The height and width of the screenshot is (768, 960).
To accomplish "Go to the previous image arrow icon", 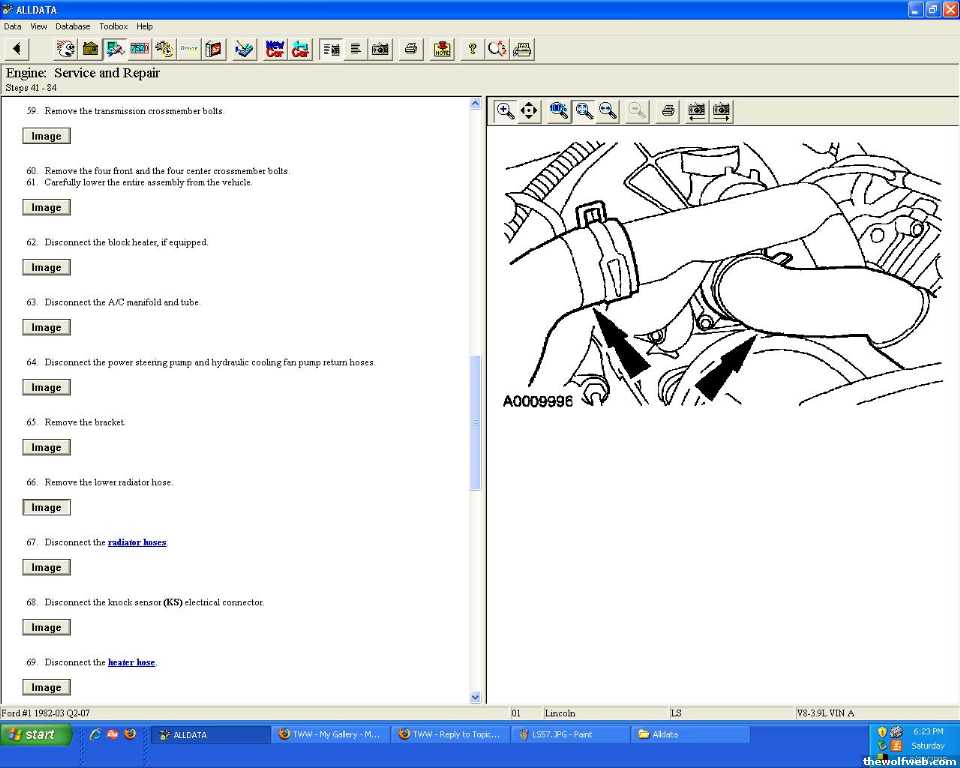I will tap(696, 111).
